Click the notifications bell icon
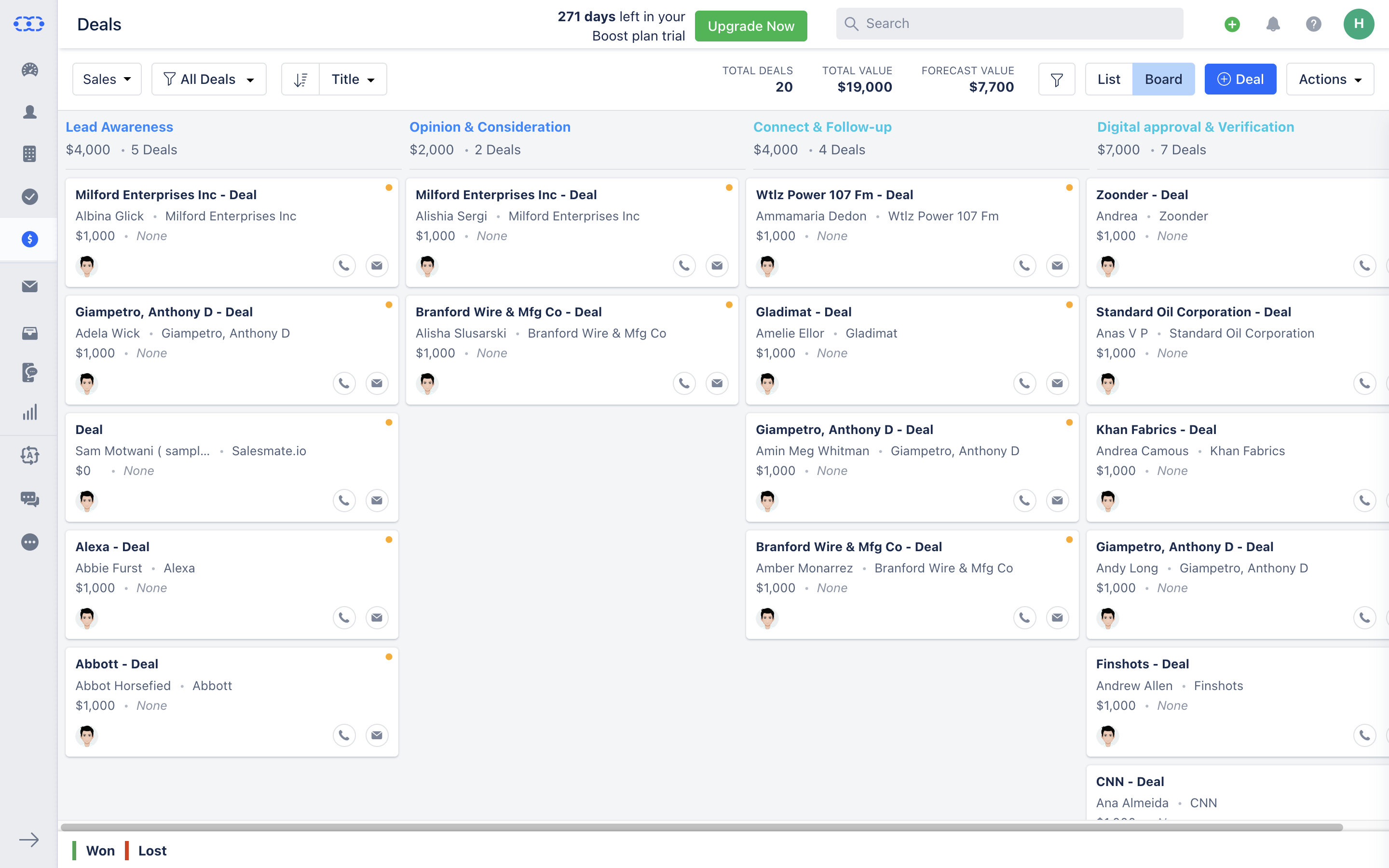Image resolution: width=1389 pixels, height=868 pixels. point(1272,24)
